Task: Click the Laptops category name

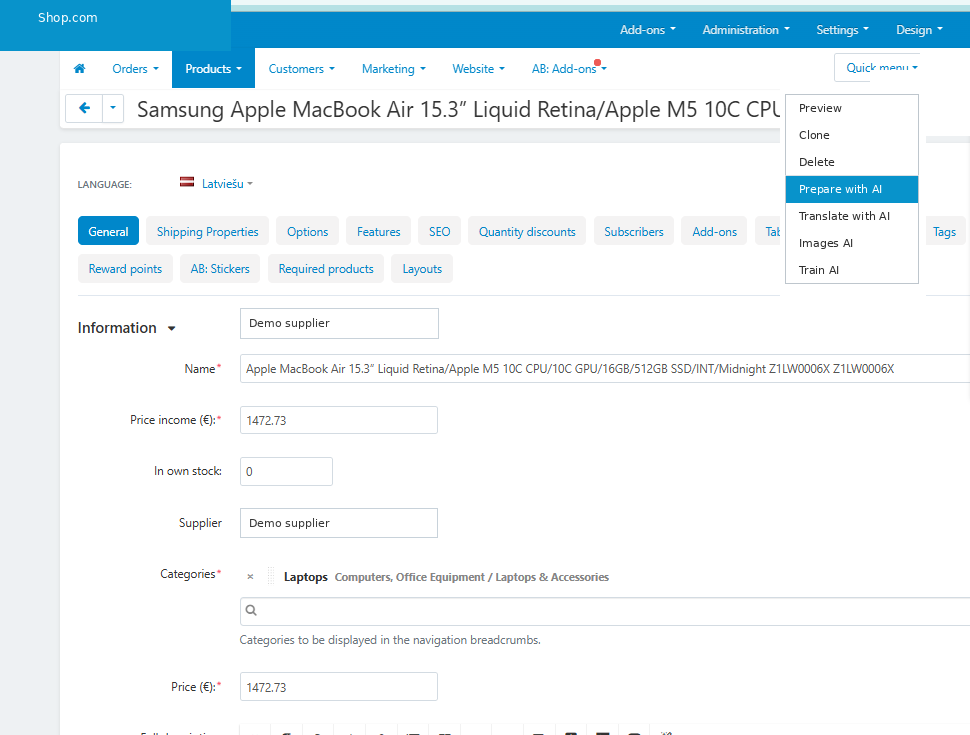Action: point(306,577)
